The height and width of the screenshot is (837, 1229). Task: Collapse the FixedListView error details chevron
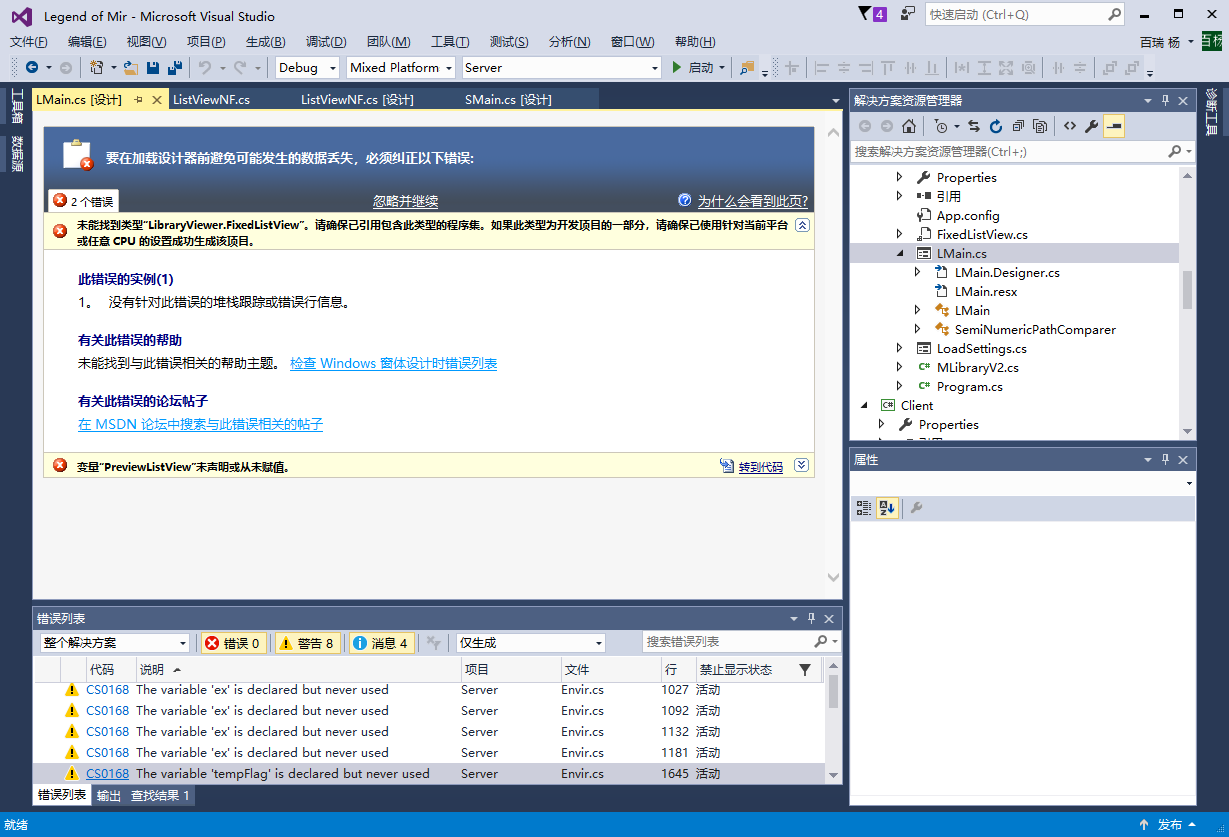coord(802,226)
